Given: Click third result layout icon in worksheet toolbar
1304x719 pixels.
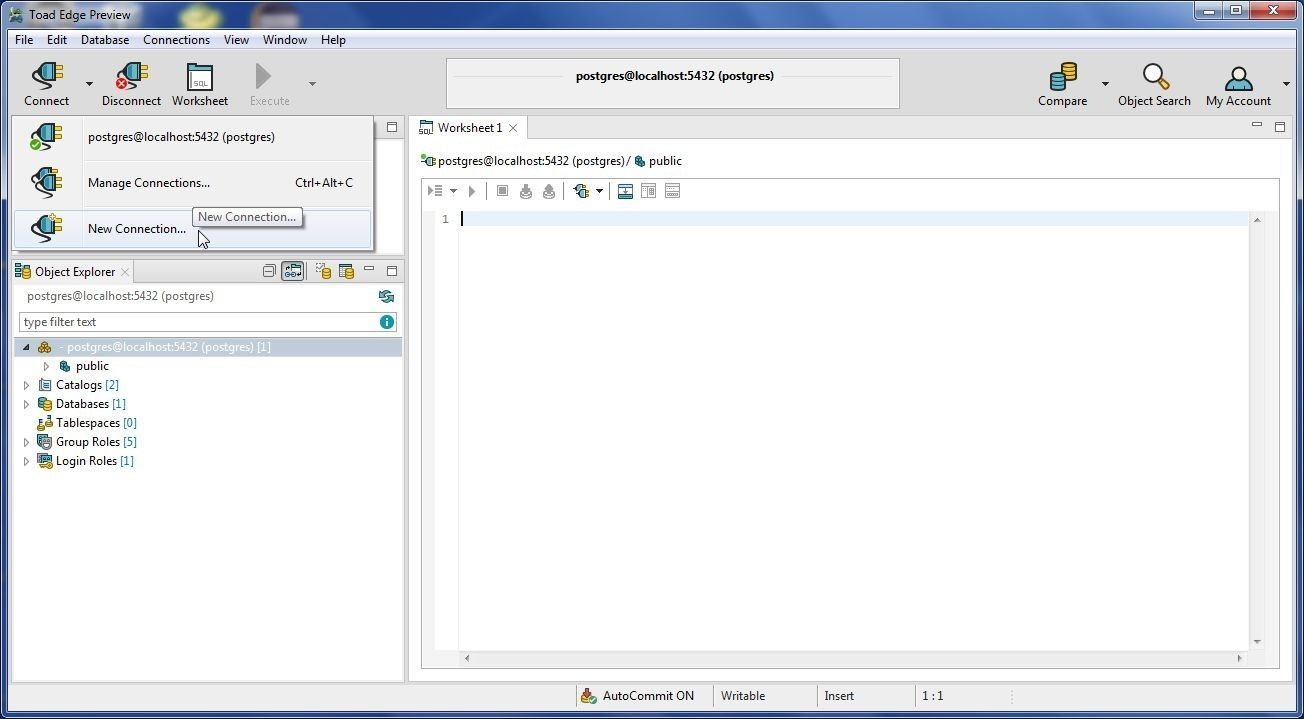Looking at the screenshot, I should (672, 191).
